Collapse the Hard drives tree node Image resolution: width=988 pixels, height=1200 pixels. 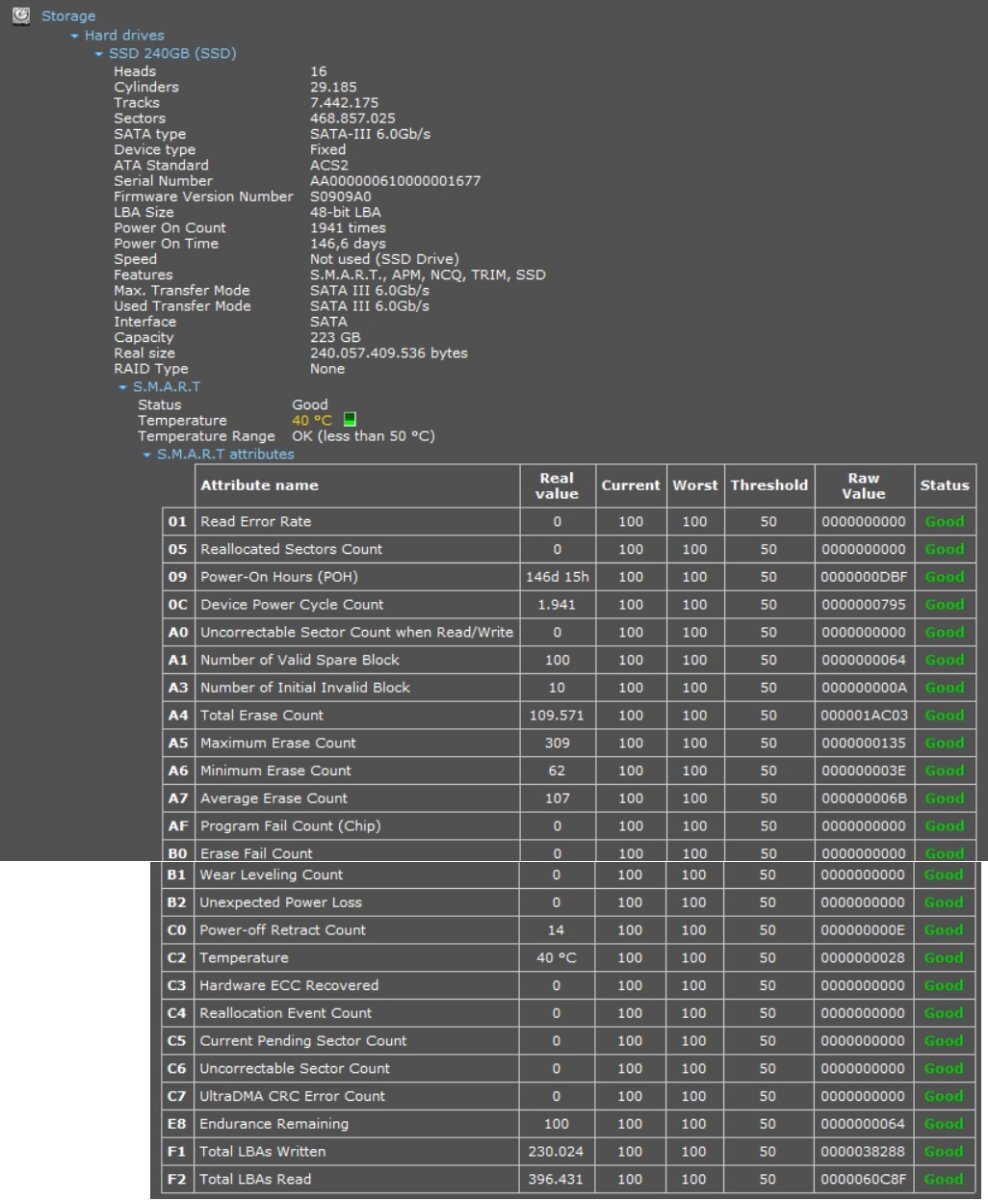[x=75, y=36]
